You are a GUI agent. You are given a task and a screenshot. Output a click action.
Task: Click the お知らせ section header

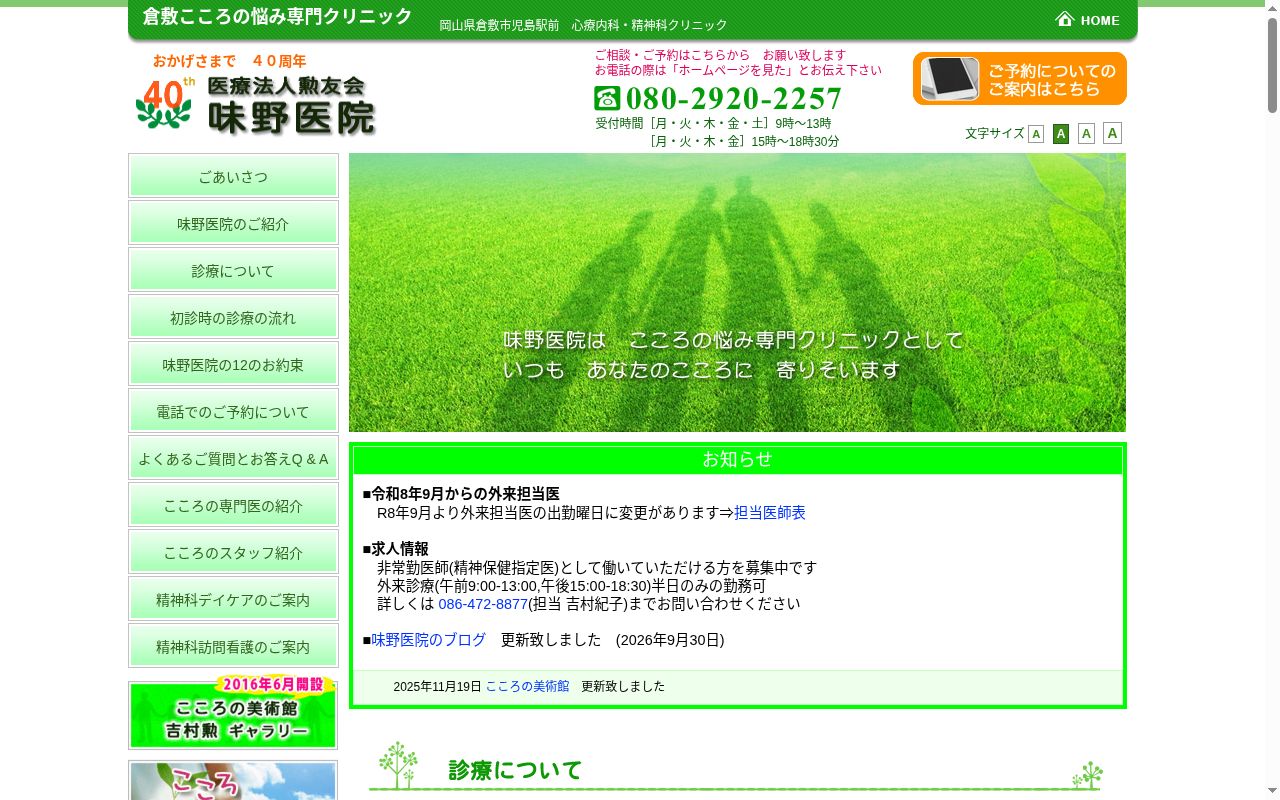(x=738, y=460)
